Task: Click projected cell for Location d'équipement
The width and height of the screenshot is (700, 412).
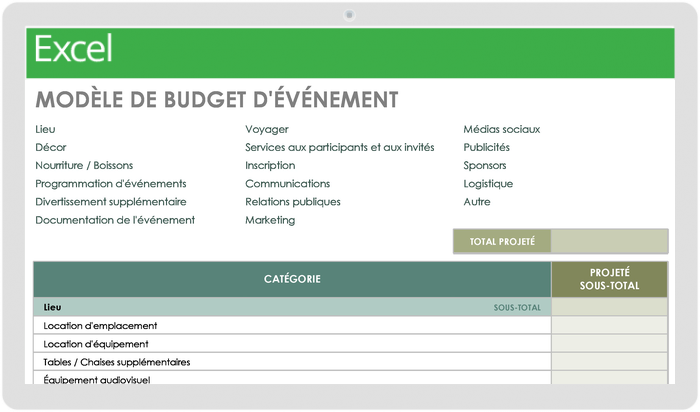Action: [x=609, y=344]
